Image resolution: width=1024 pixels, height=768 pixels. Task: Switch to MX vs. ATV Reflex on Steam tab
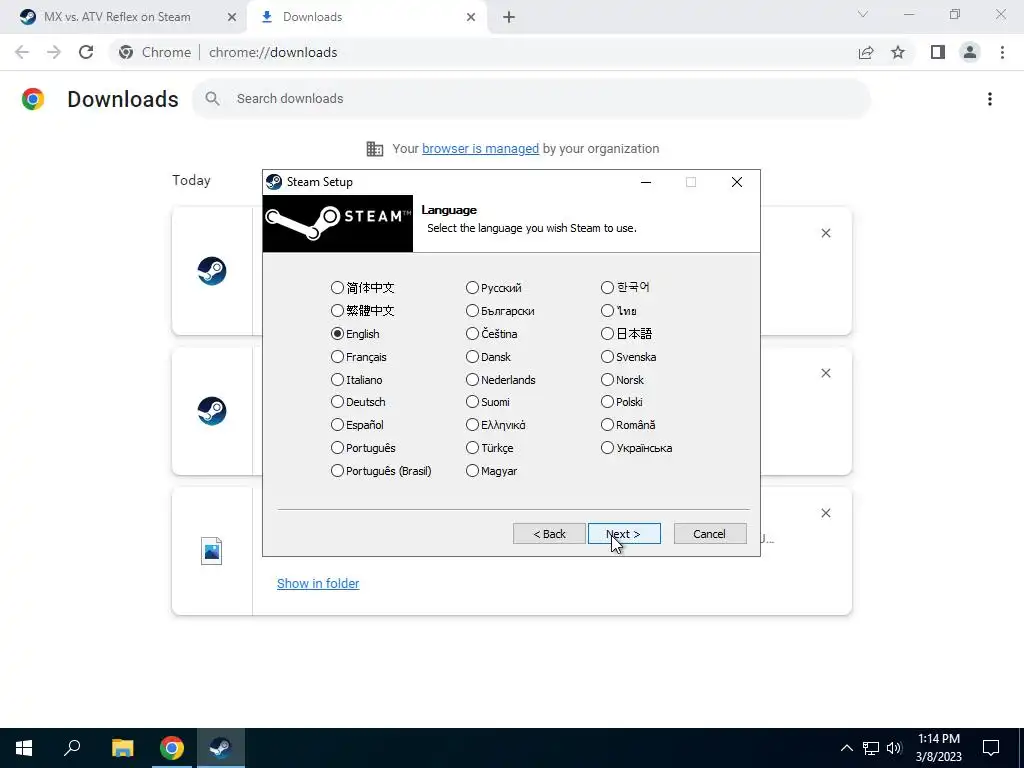[x=118, y=17]
